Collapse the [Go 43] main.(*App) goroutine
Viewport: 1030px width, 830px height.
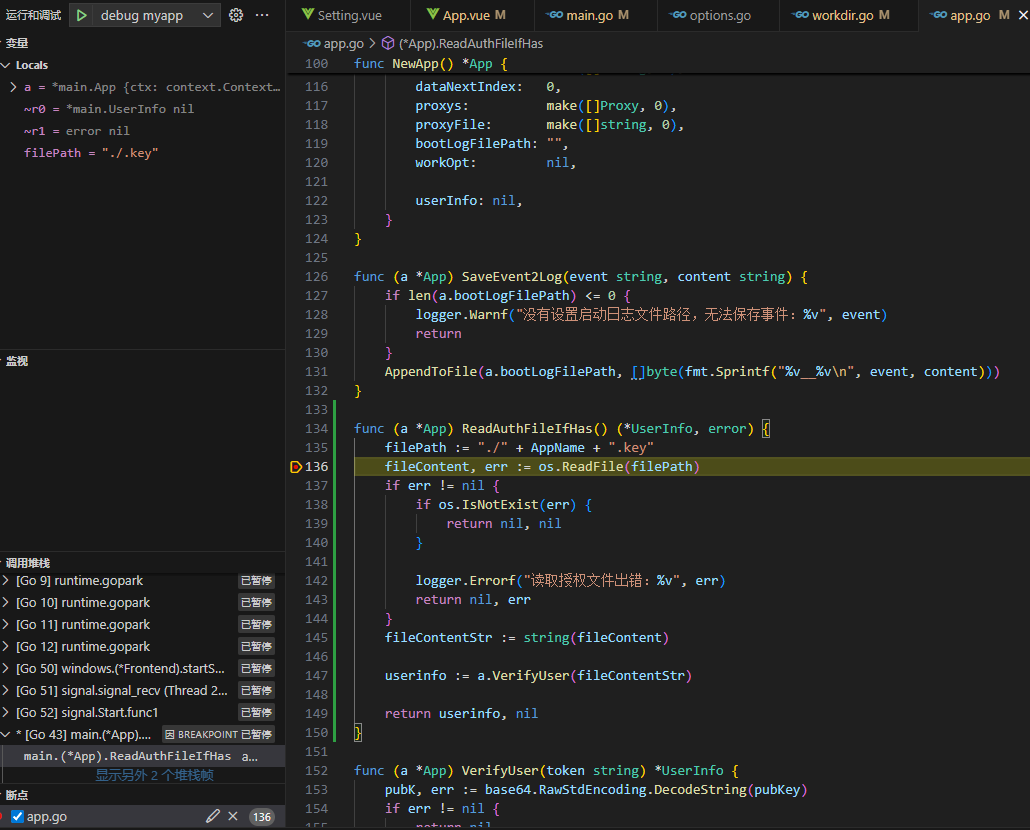pyautogui.click(x=7, y=734)
